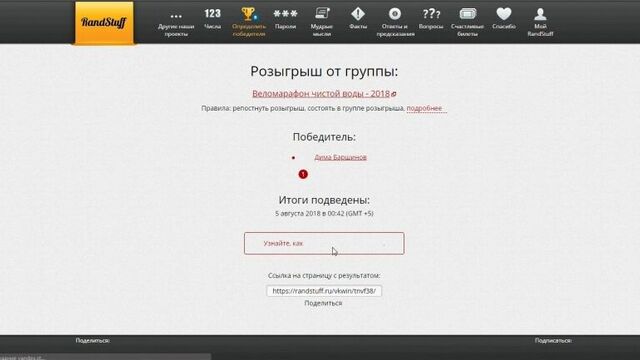The height and width of the screenshot is (360, 640).
Task: Click the Победитель heading
Action: pyautogui.click(x=324, y=137)
